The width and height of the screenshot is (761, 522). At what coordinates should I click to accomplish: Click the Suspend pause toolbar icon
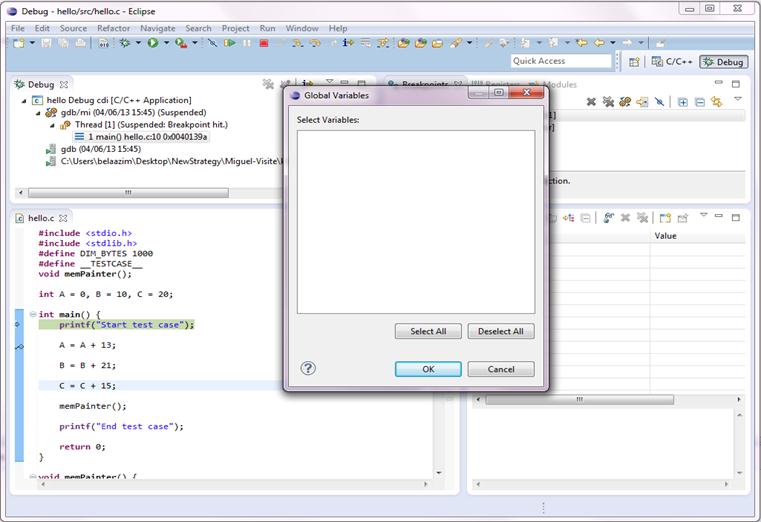(x=247, y=43)
